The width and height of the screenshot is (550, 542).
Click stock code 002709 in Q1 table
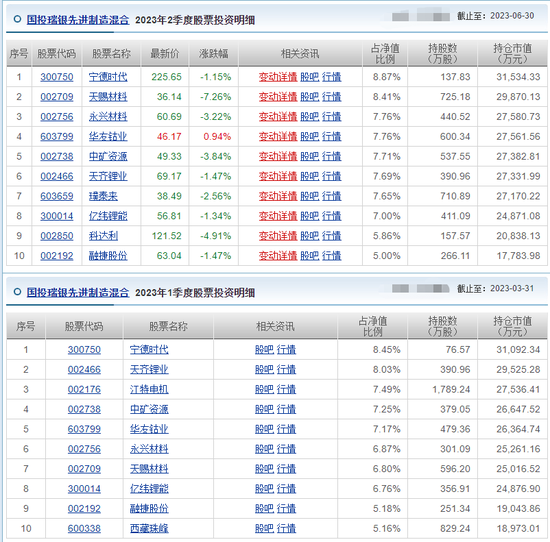(x=84, y=469)
